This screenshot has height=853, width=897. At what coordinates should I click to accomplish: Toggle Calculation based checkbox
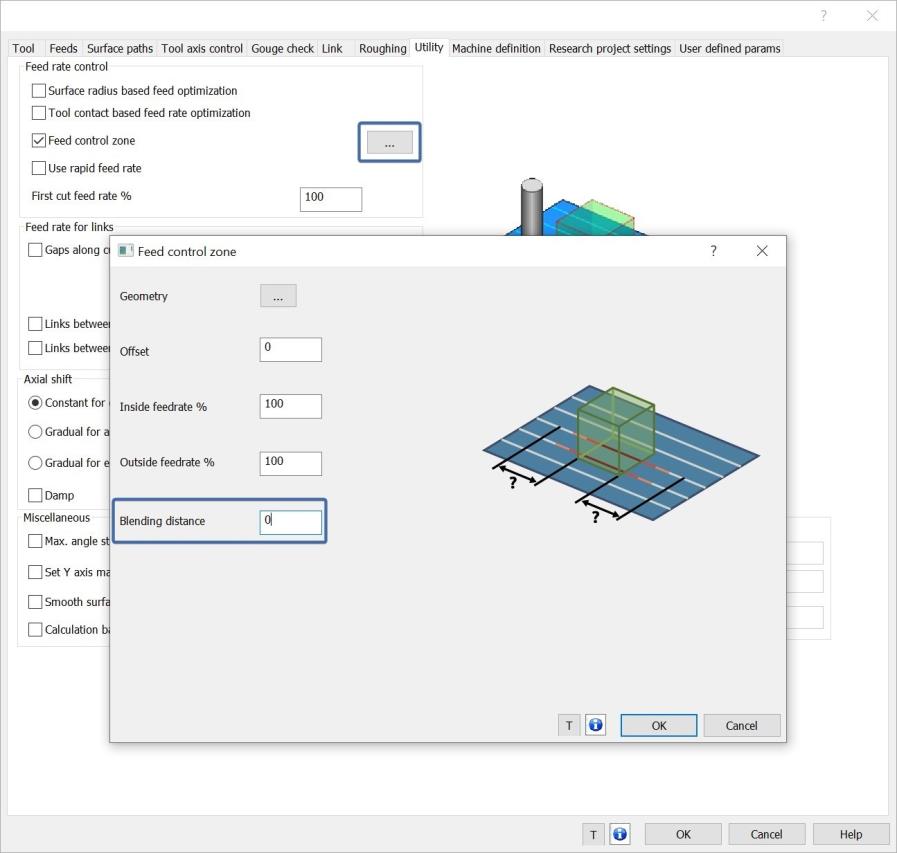click(35, 629)
